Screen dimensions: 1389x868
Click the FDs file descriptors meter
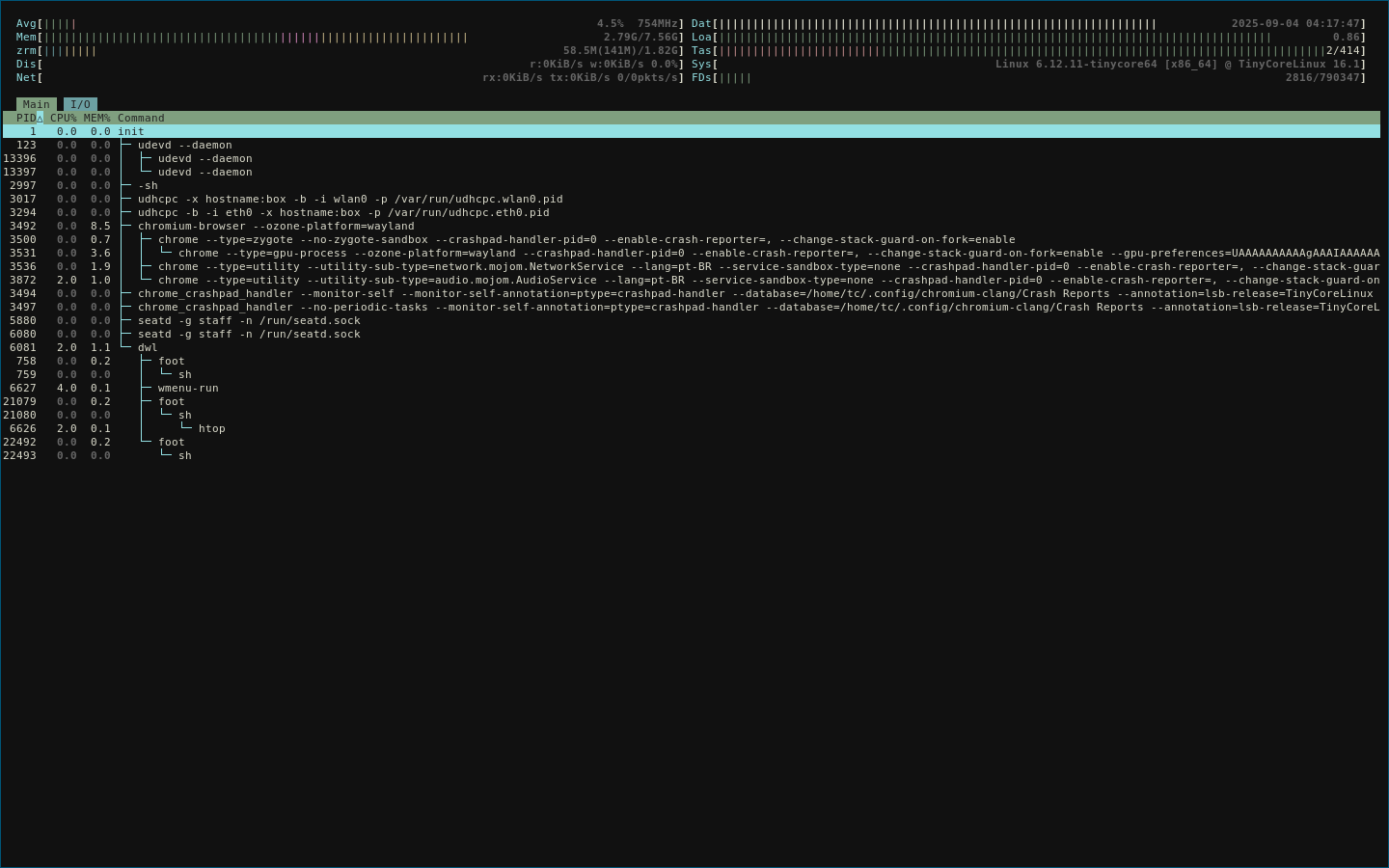1029,77
